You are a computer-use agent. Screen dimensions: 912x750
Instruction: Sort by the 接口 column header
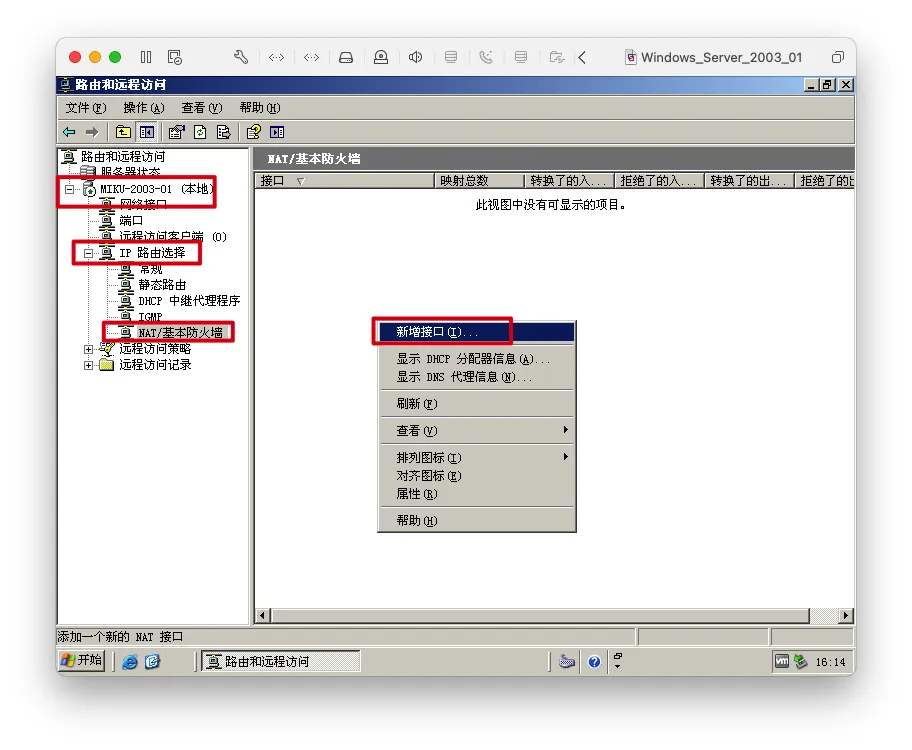pyautogui.click(x=344, y=181)
